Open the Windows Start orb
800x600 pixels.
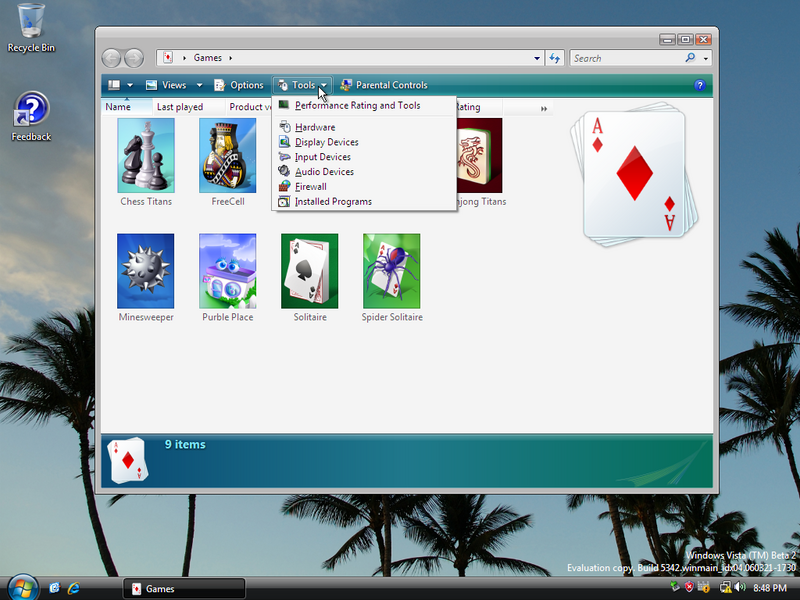(22, 587)
